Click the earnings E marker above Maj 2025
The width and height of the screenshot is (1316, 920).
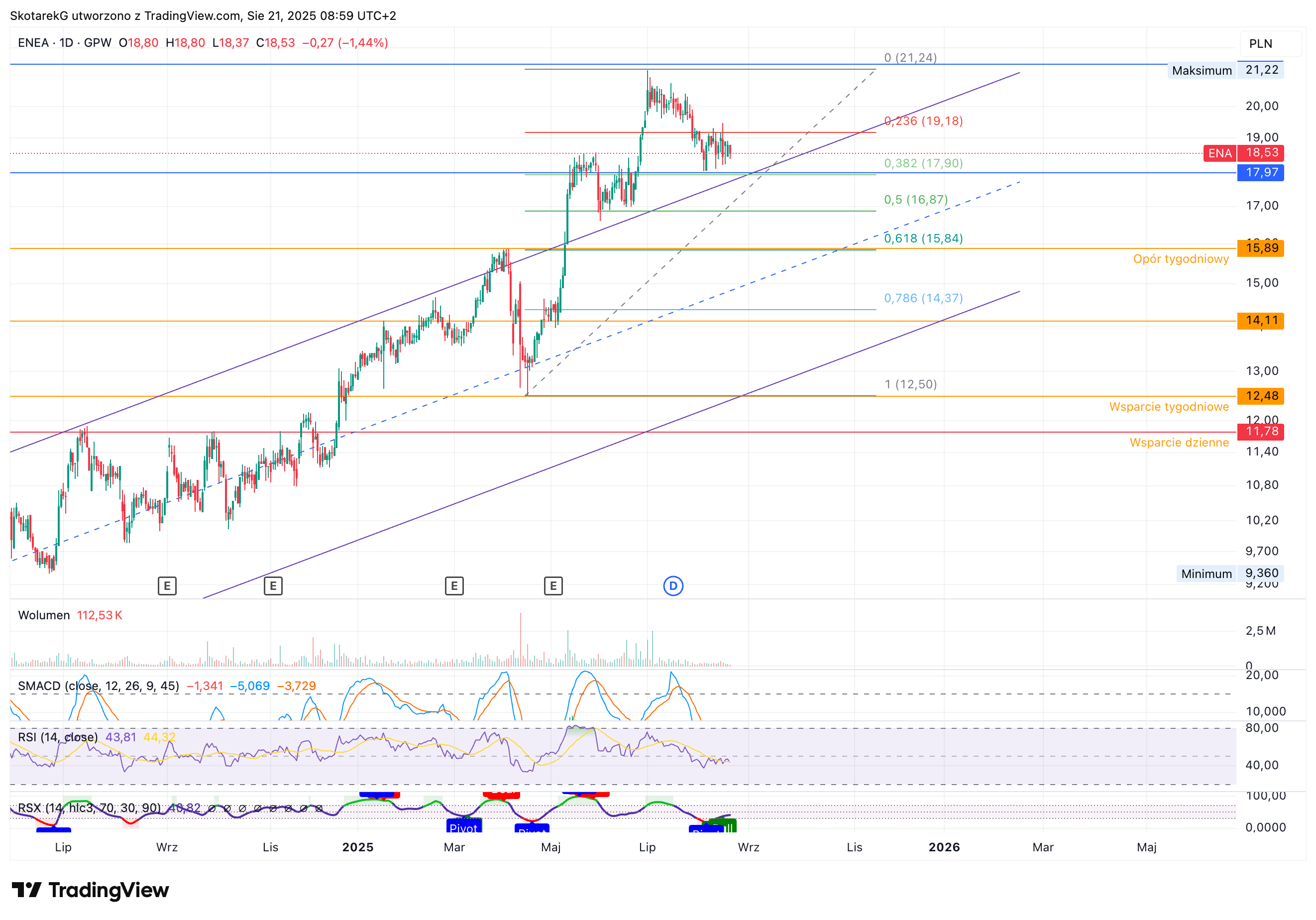pos(553,586)
